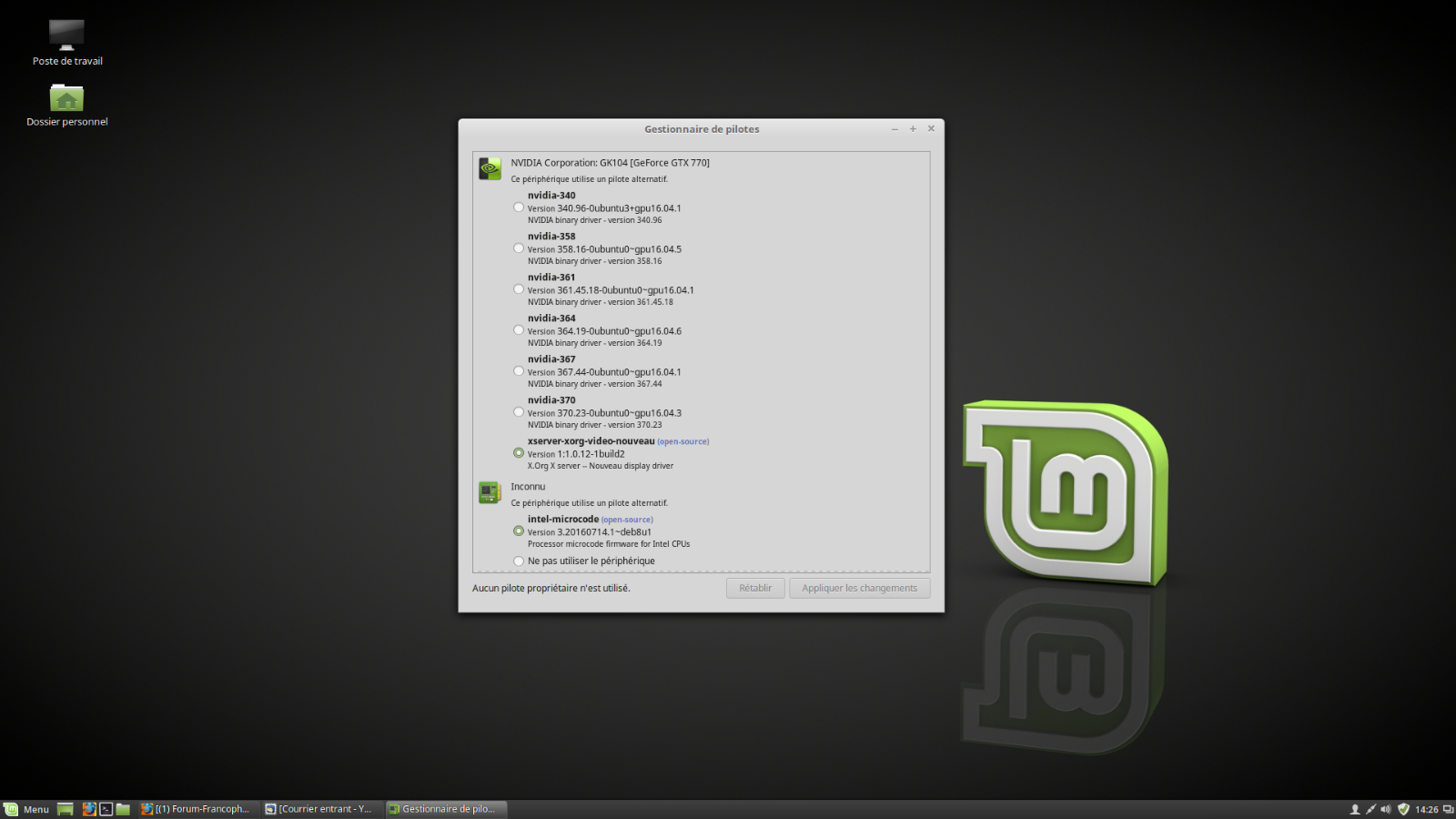This screenshot has width=1456, height=819.
Task: Open the network connection tray icon
Action: [x=1370, y=809]
